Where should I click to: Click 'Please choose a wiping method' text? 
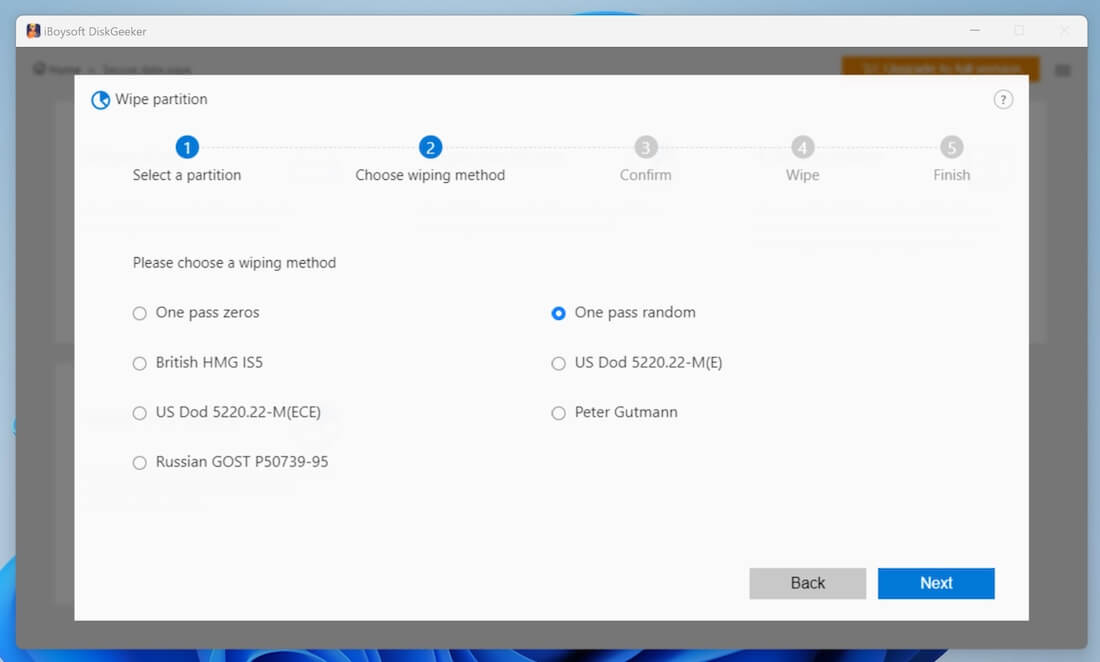tap(234, 263)
